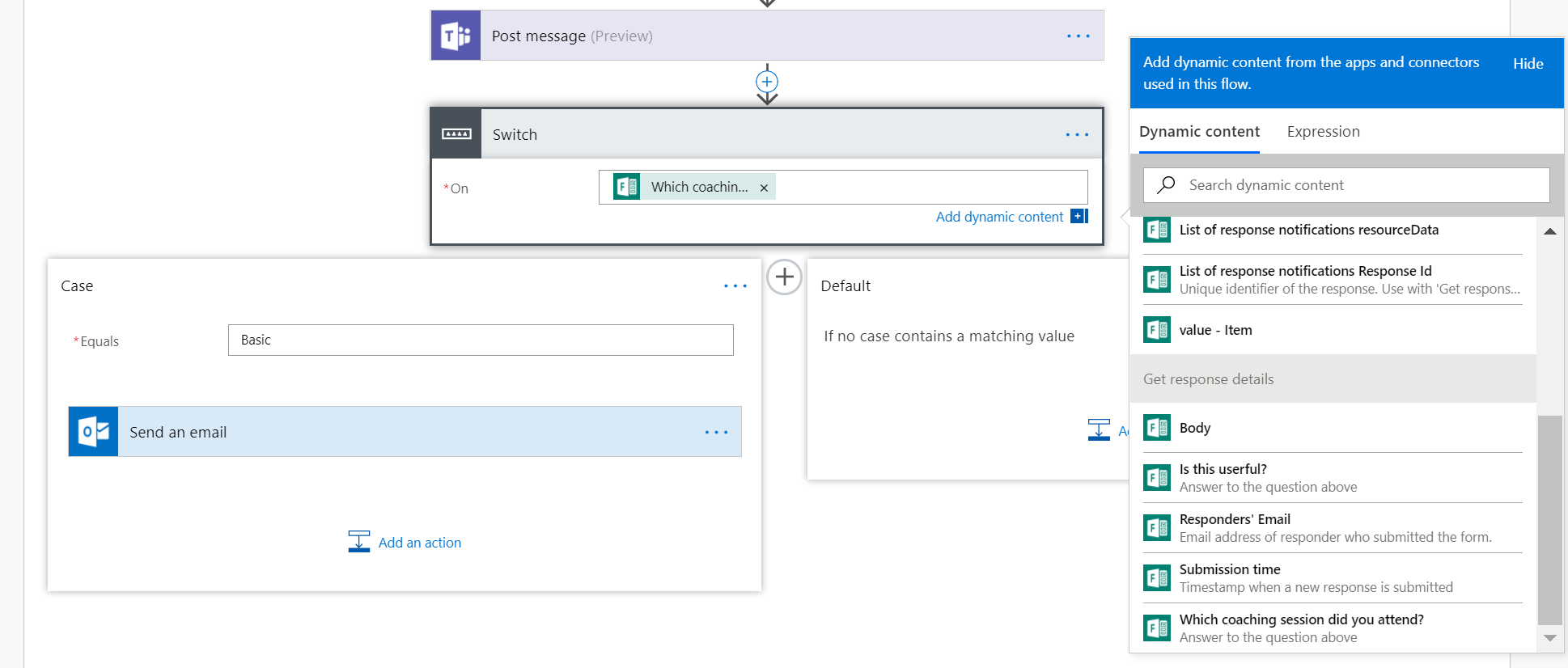1568x668 pixels.
Task: Click the Microsoft Teams icon on Post message
Action: 456,36
